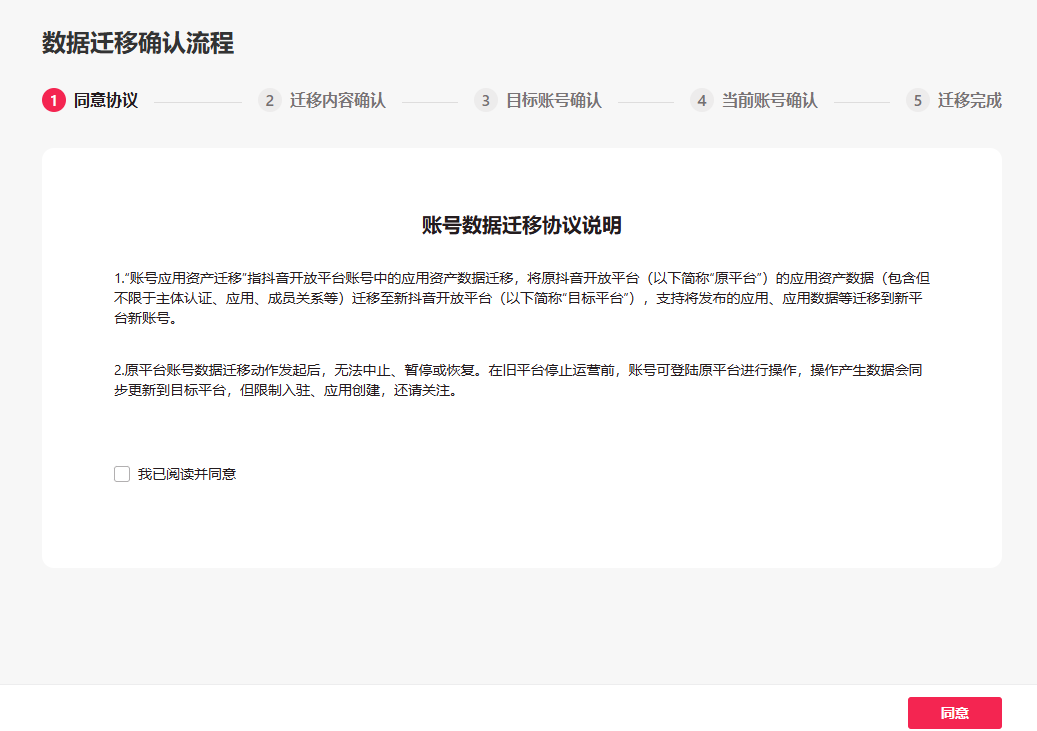
Task: Click agreement paragraph 2 about 原平台账号数据迁移
Action: tap(521, 380)
